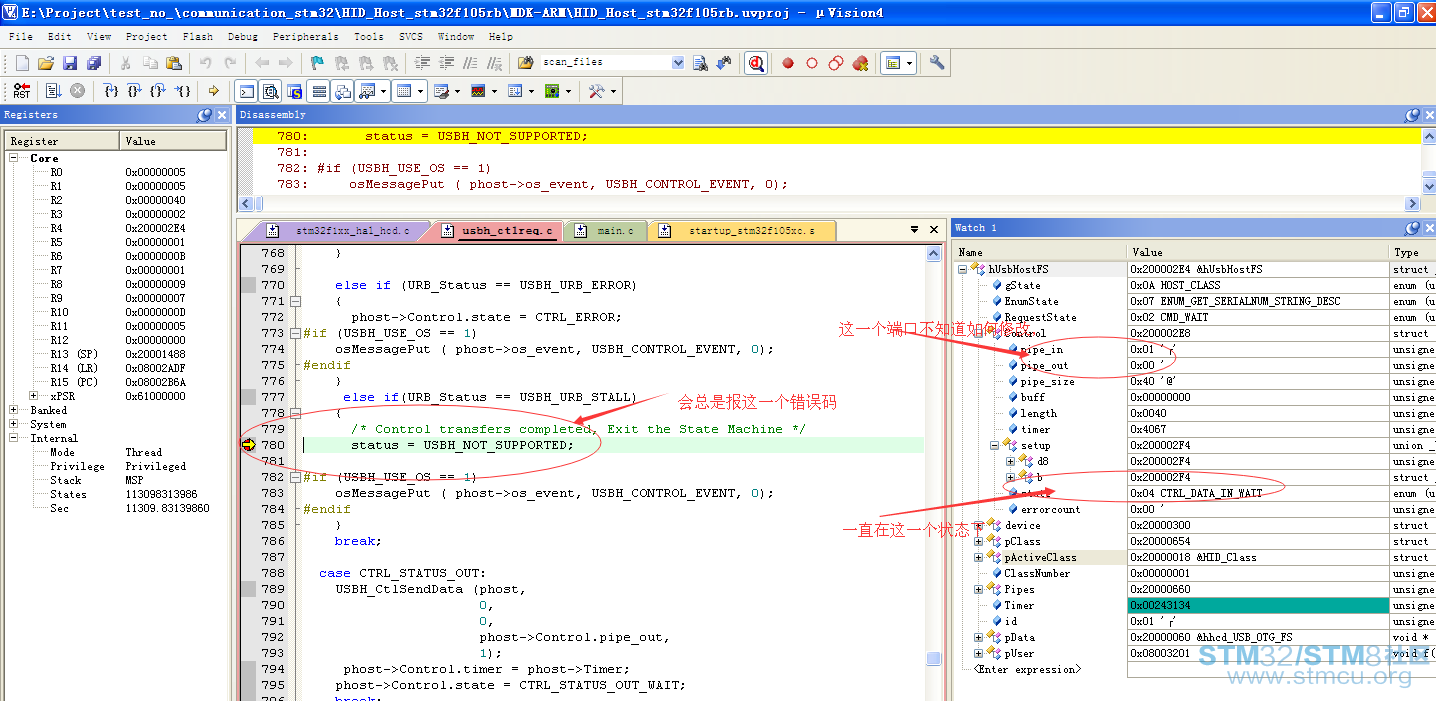Toggle the Symbols Window icon
The image size is (1436, 701).
[295, 91]
